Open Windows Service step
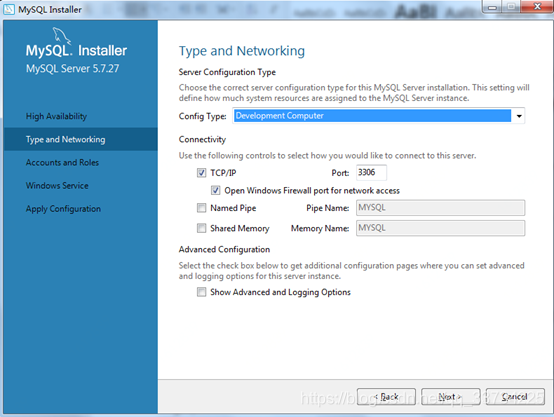Screen dimensions: 554x417 click(x=57, y=186)
